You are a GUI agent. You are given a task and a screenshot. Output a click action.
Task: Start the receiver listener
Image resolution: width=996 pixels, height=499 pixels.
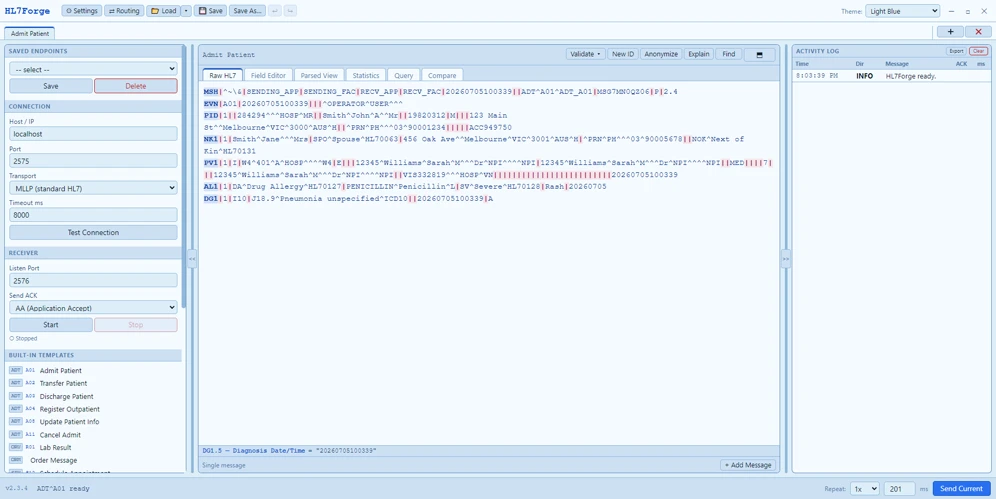(51, 324)
